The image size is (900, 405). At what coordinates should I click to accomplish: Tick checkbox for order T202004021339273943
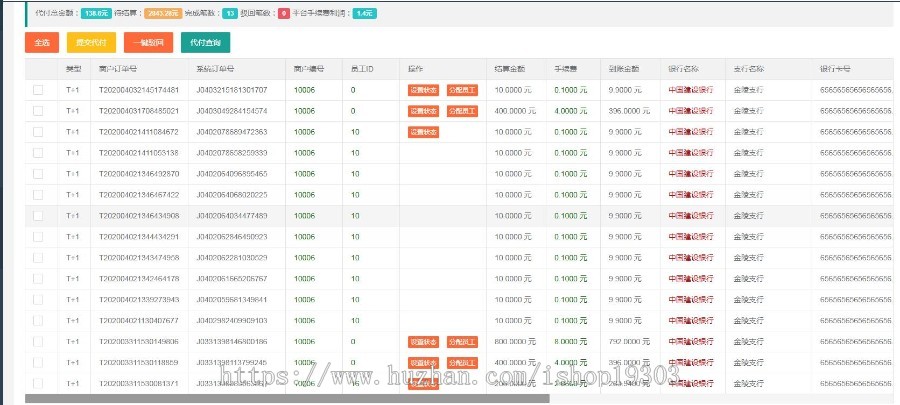pos(38,299)
